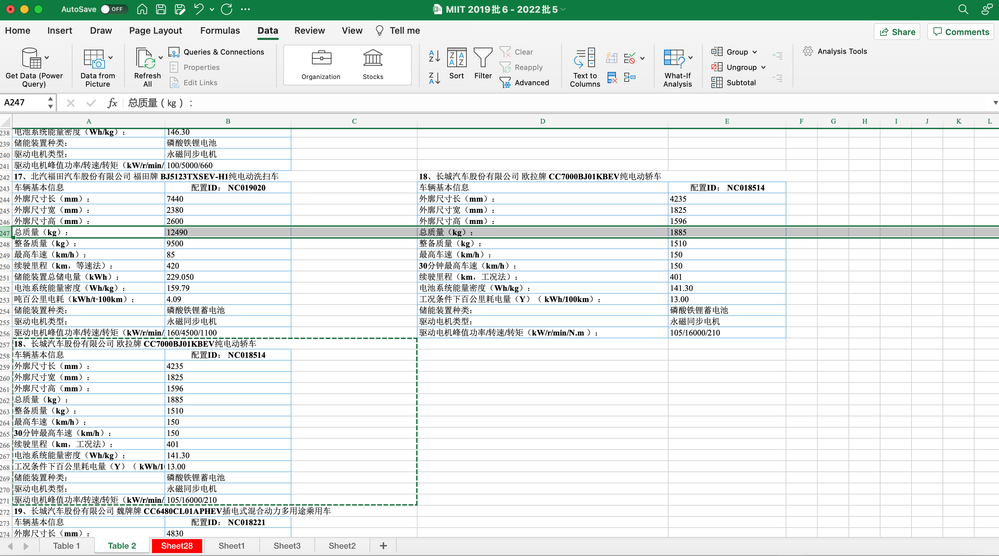Switch to the Review ribbon tab
The width and height of the screenshot is (999, 556).
[310, 31]
